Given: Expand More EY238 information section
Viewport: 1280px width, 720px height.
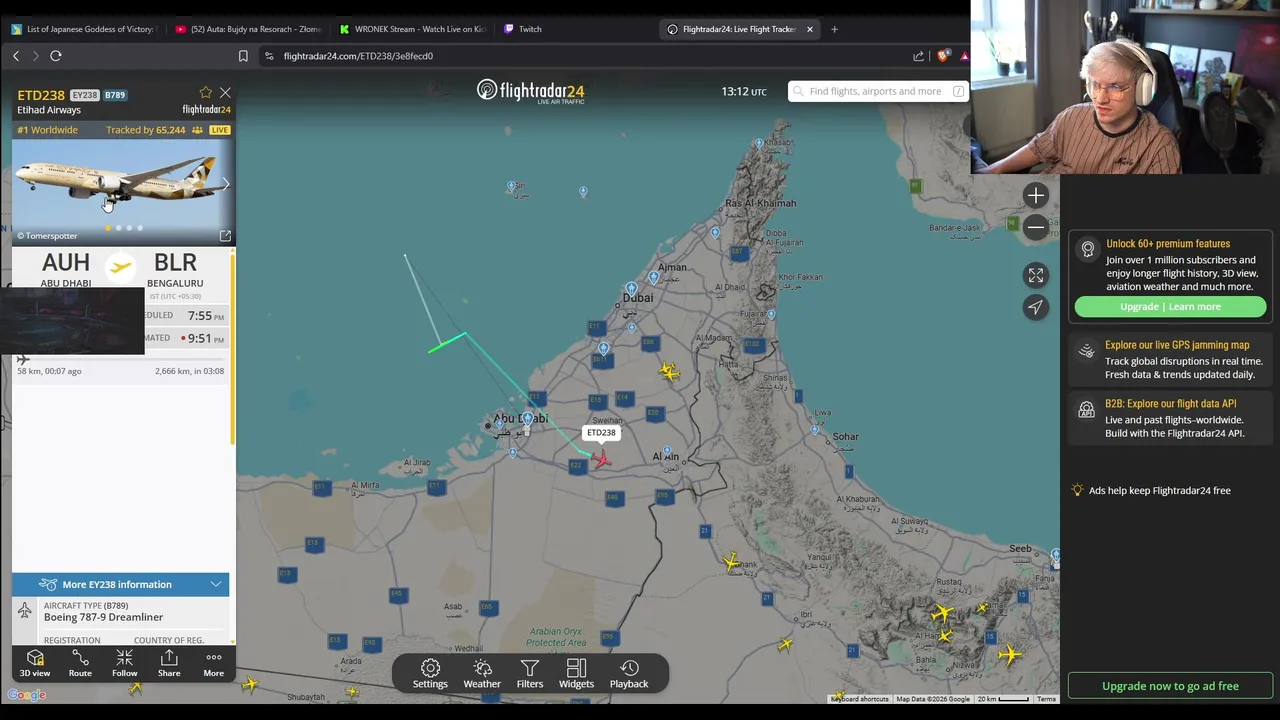Looking at the screenshot, I should pyautogui.click(x=121, y=584).
